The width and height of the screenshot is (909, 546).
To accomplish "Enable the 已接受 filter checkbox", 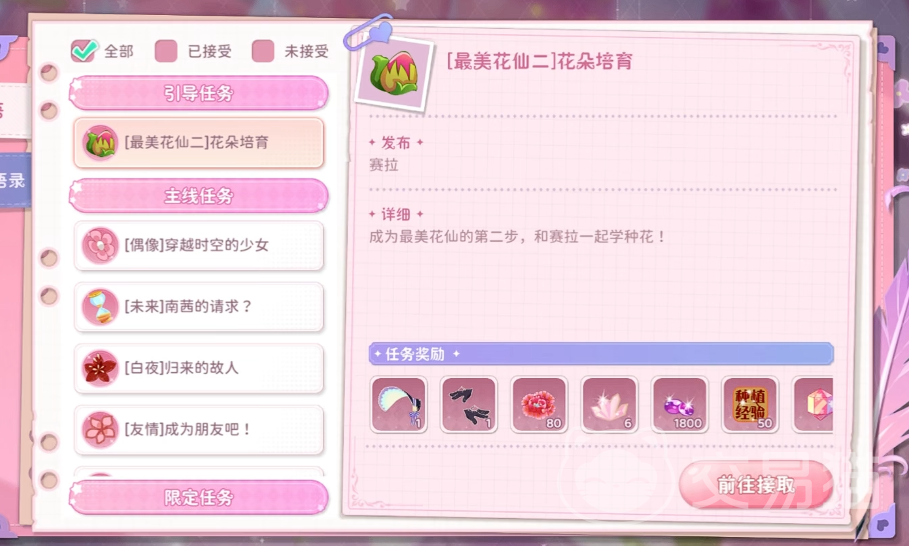I will pyautogui.click(x=166, y=51).
